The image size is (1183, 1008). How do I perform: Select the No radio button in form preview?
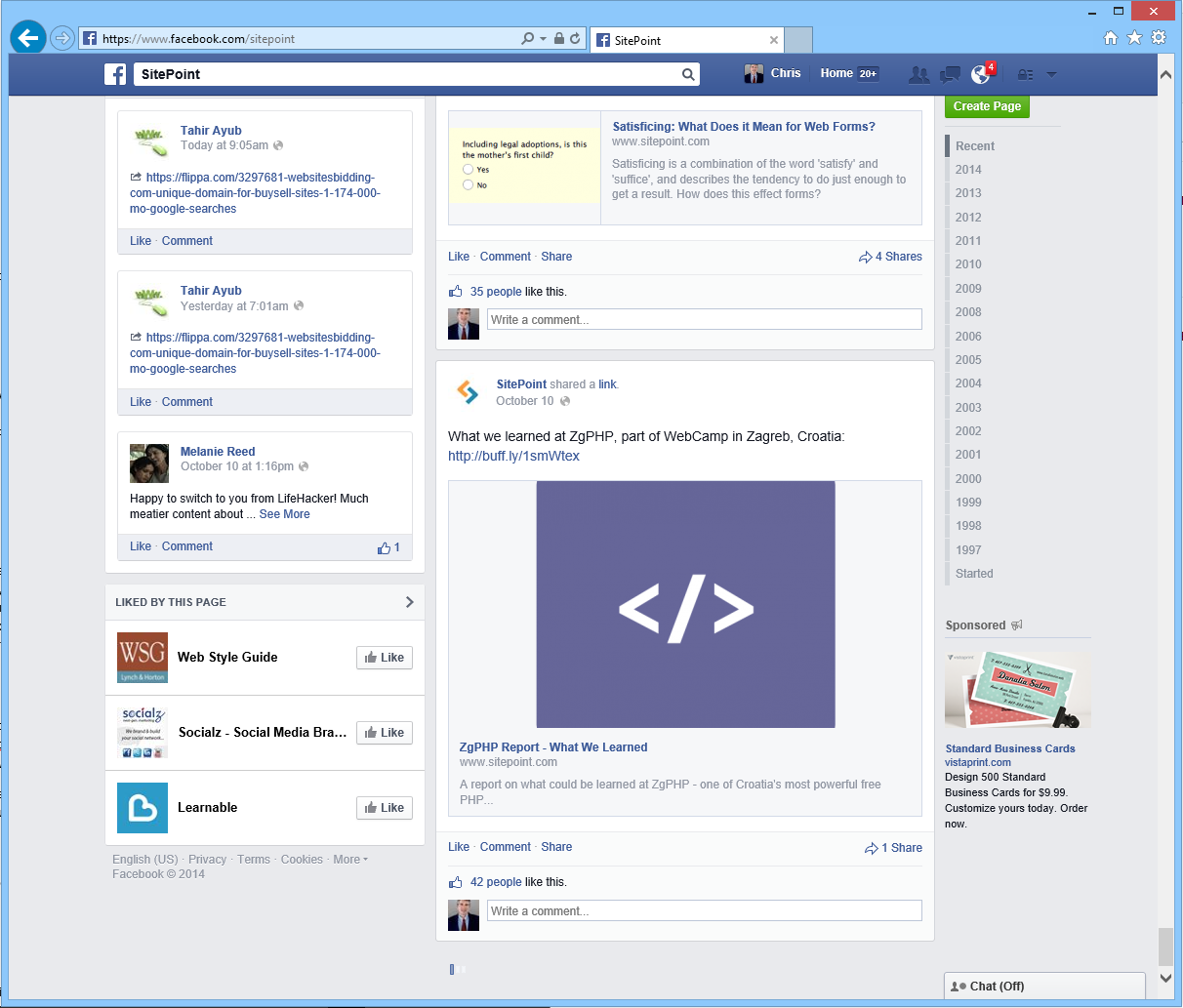point(469,185)
